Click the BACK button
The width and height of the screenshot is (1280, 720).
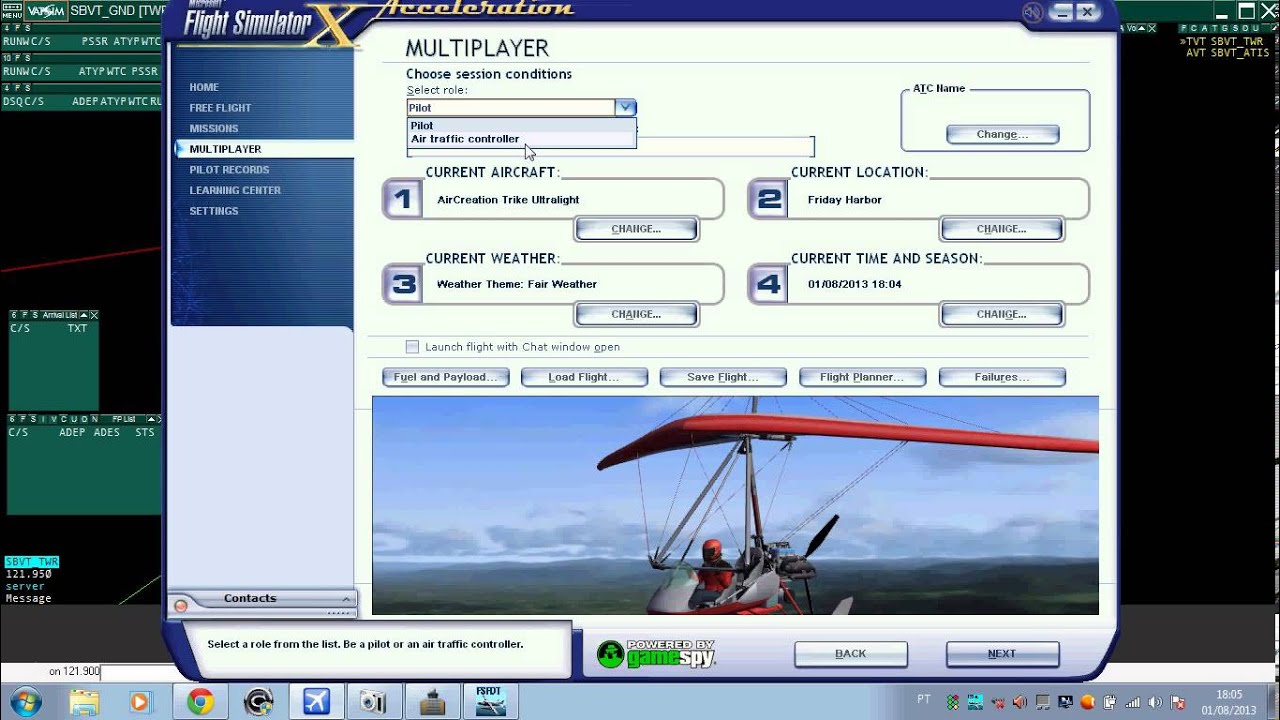pyautogui.click(x=851, y=654)
